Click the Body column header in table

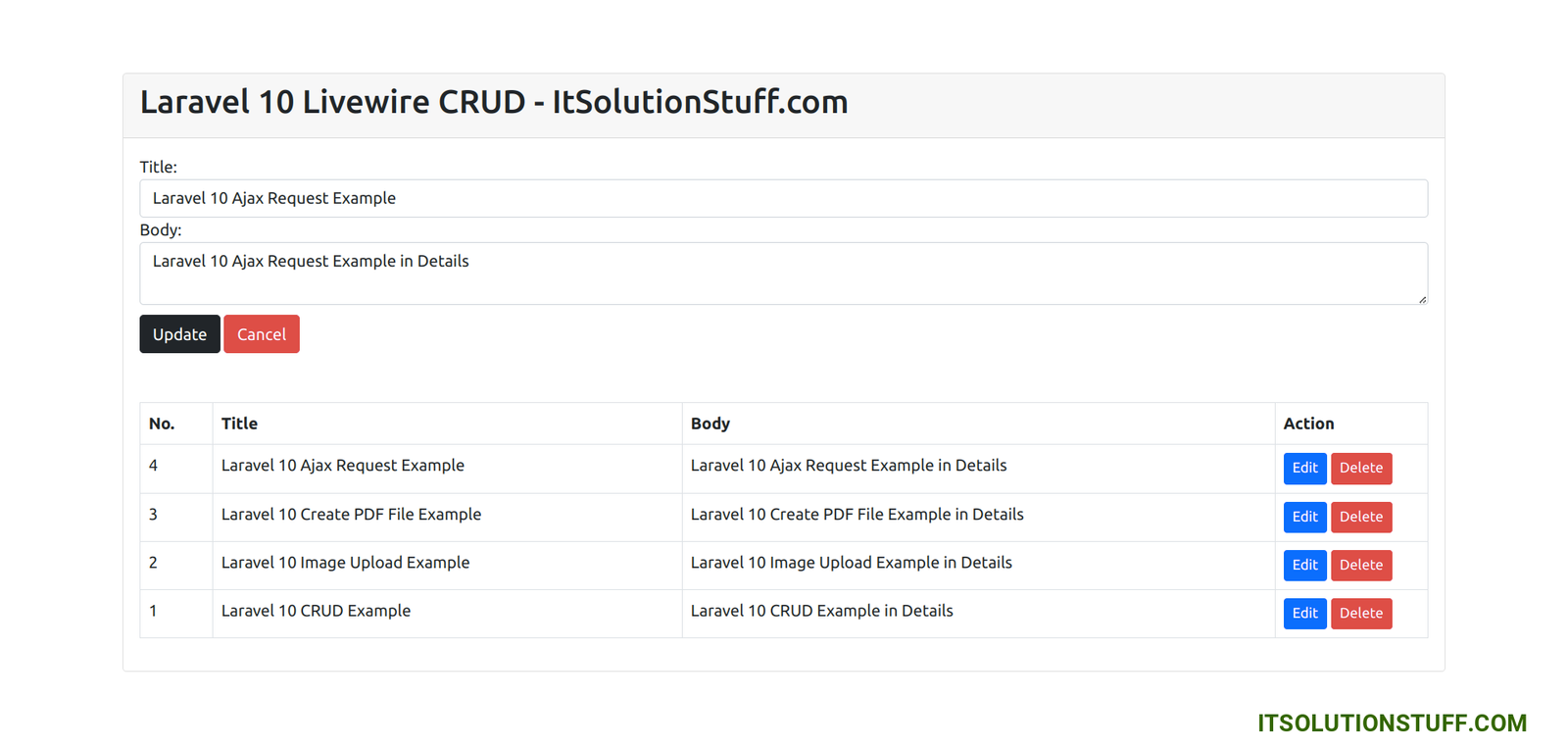(710, 424)
